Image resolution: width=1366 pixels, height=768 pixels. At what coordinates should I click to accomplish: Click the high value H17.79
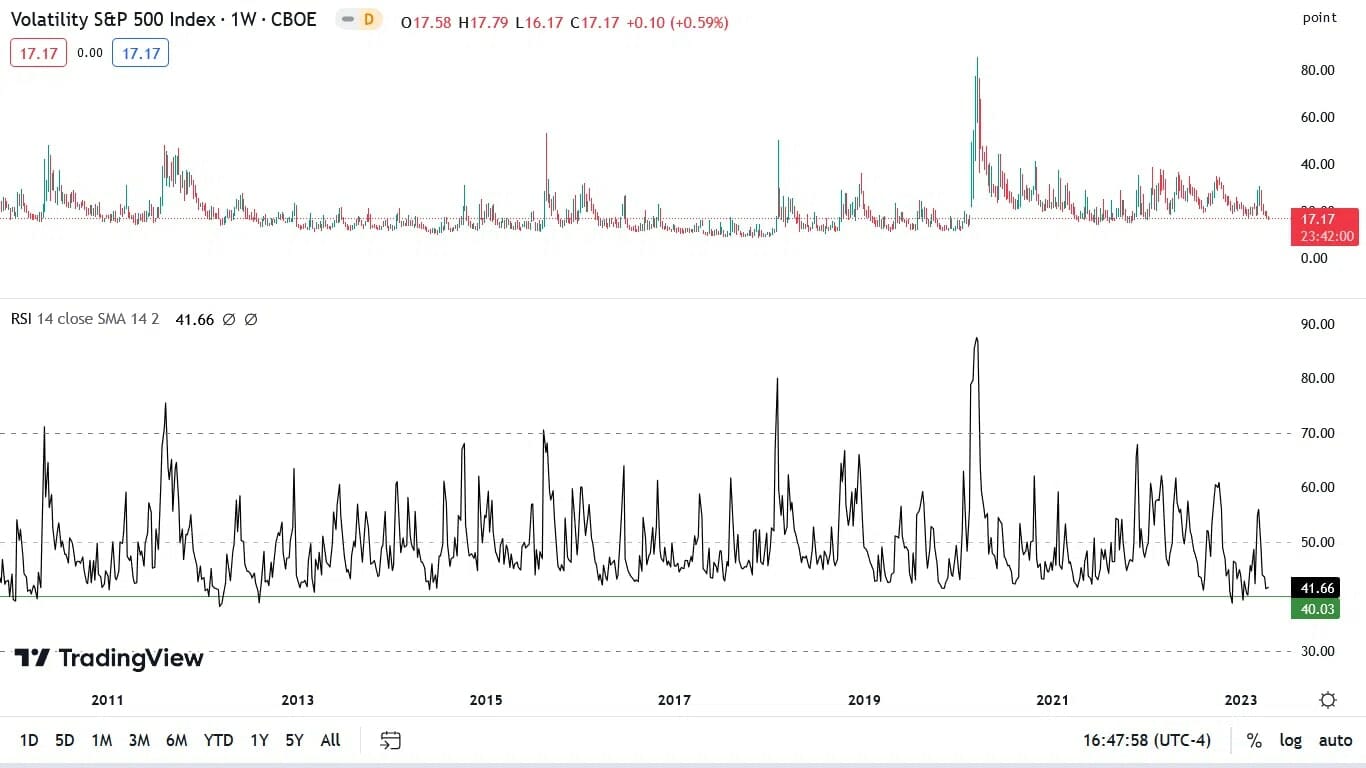point(482,22)
